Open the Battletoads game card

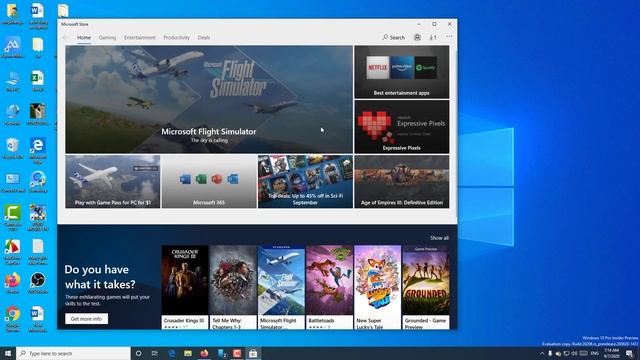click(x=329, y=287)
